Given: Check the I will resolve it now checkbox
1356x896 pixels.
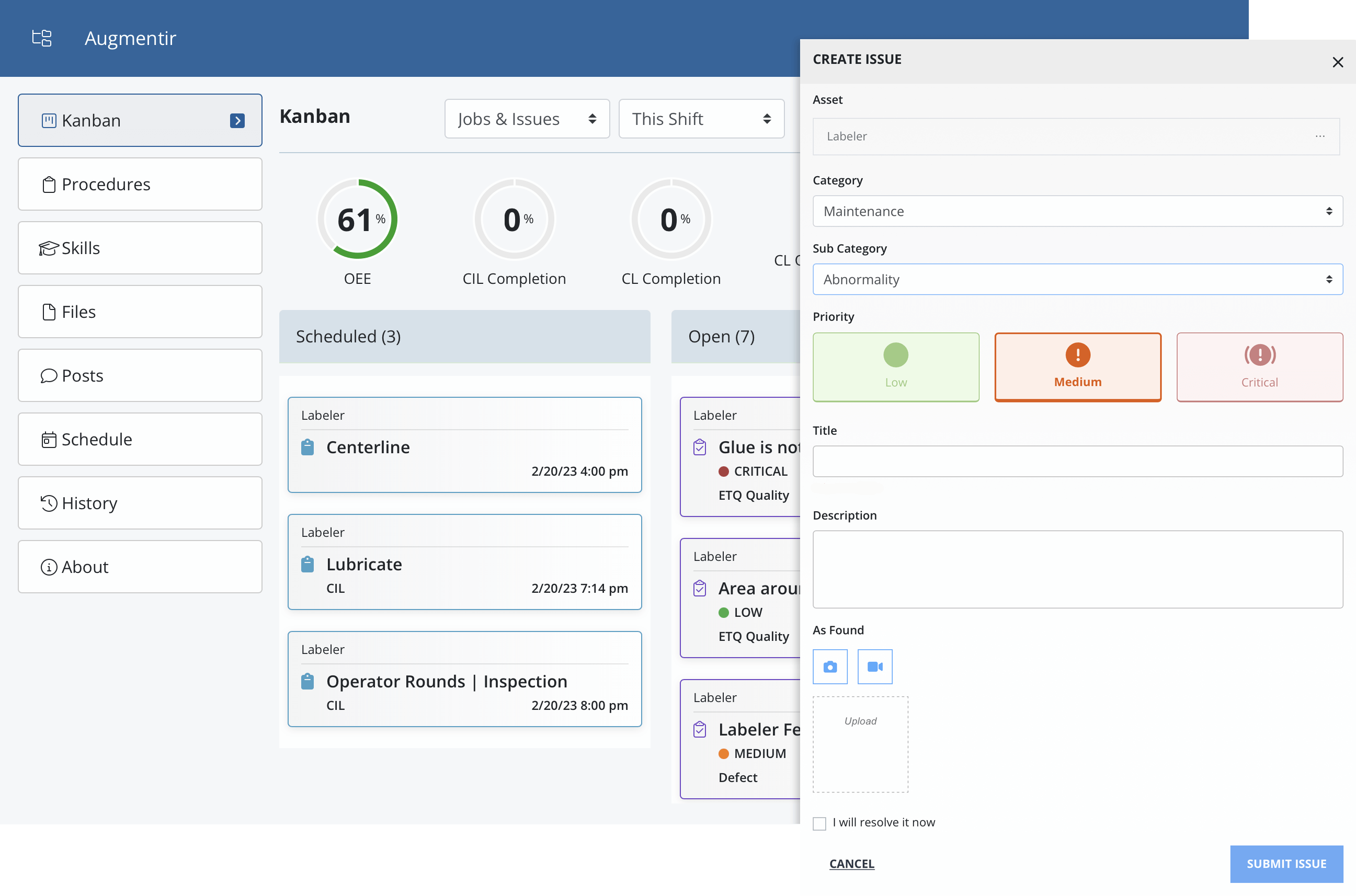Looking at the screenshot, I should coord(819,823).
